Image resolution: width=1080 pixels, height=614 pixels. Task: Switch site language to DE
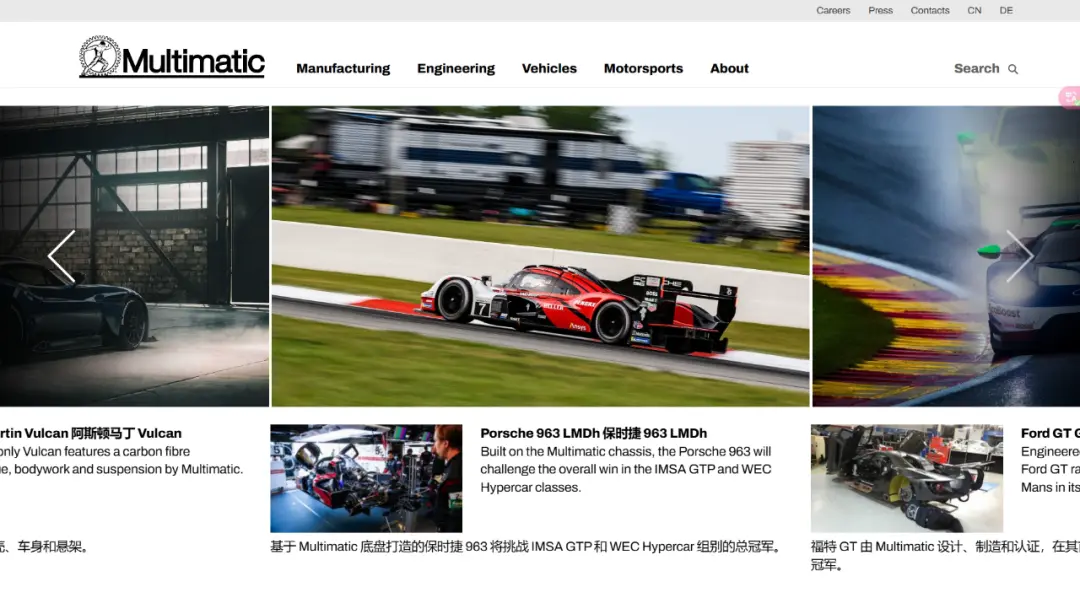click(x=1006, y=10)
